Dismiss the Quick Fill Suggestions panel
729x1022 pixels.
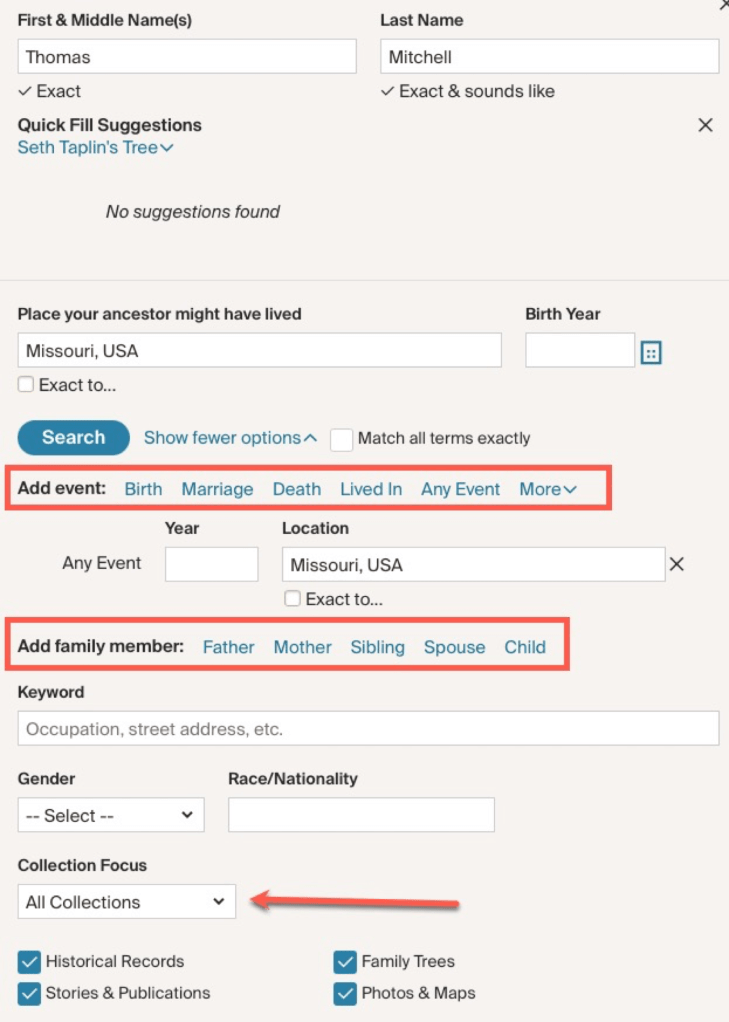click(705, 125)
